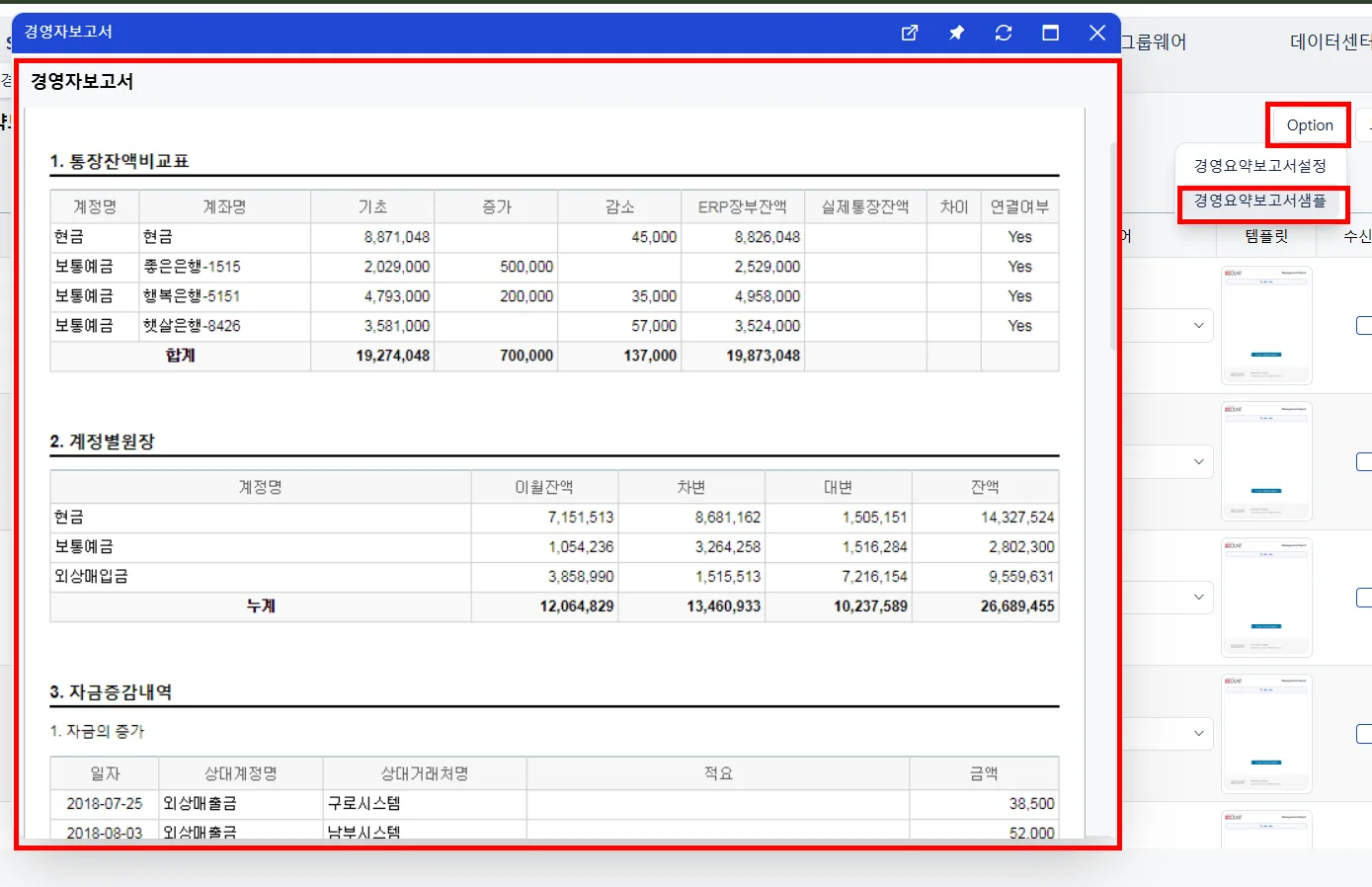
Task: Choose 경영요약보고서샘플 from the Option menu
Action: click(x=1259, y=201)
